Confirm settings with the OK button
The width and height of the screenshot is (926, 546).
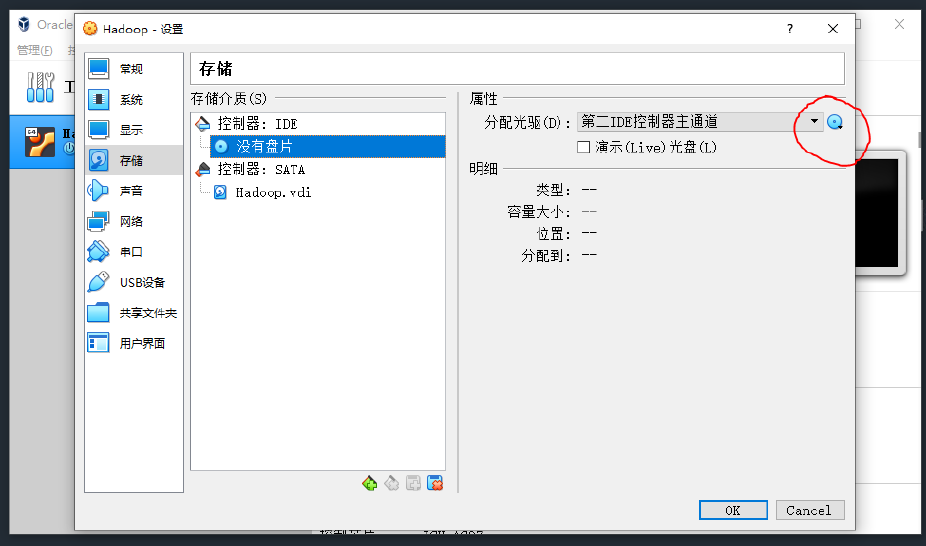[x=733, y=511]
